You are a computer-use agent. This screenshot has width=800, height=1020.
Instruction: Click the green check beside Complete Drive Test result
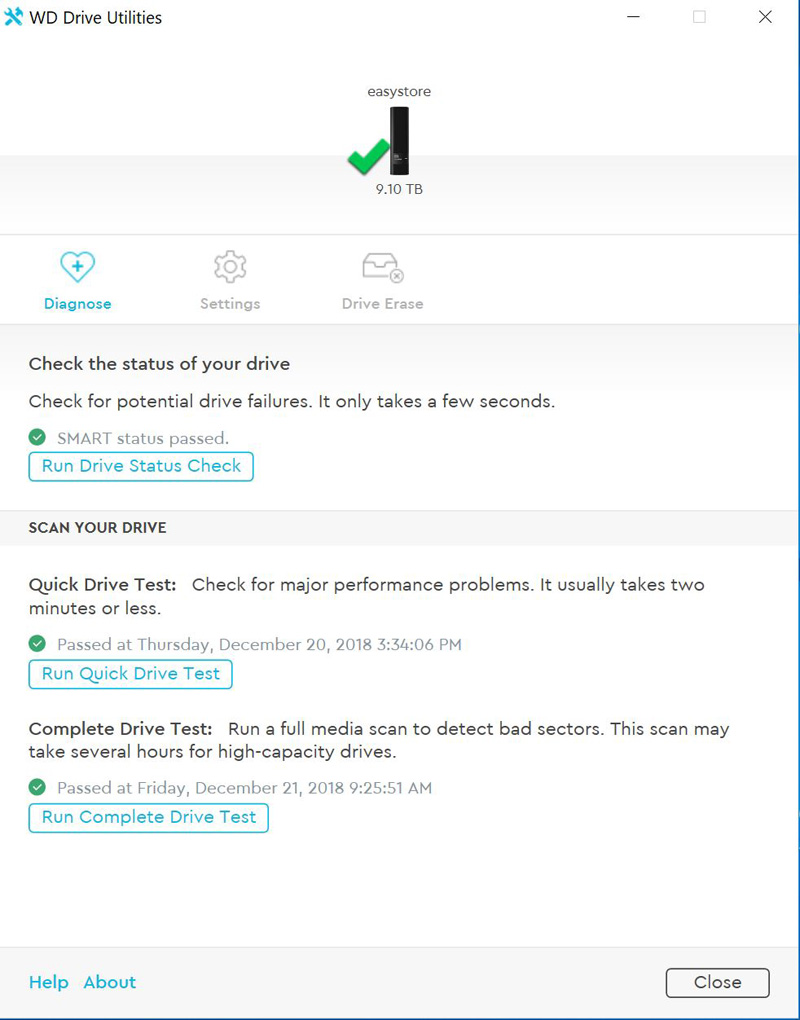click(x=38, y=787)
